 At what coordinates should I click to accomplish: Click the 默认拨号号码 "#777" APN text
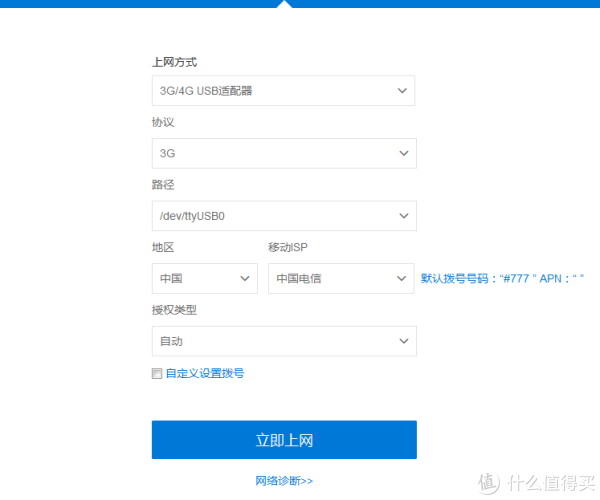(502, 279)
